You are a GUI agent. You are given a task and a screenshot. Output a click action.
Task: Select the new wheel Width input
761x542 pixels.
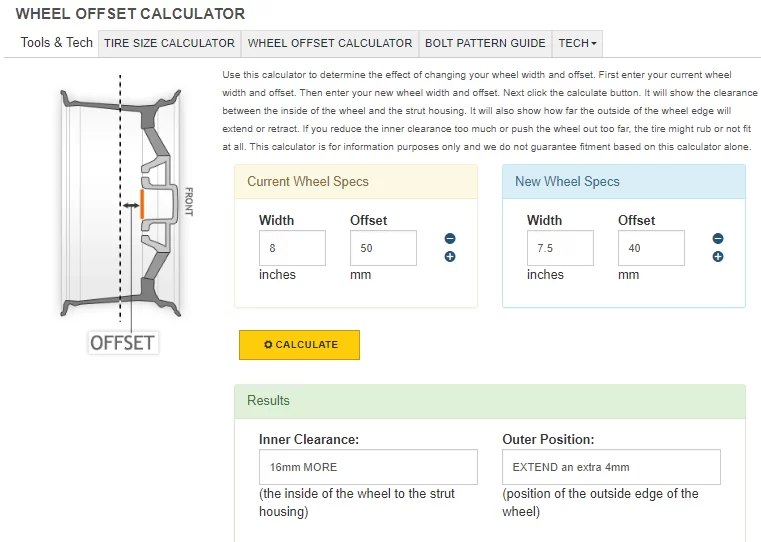(x=560, y=248)
